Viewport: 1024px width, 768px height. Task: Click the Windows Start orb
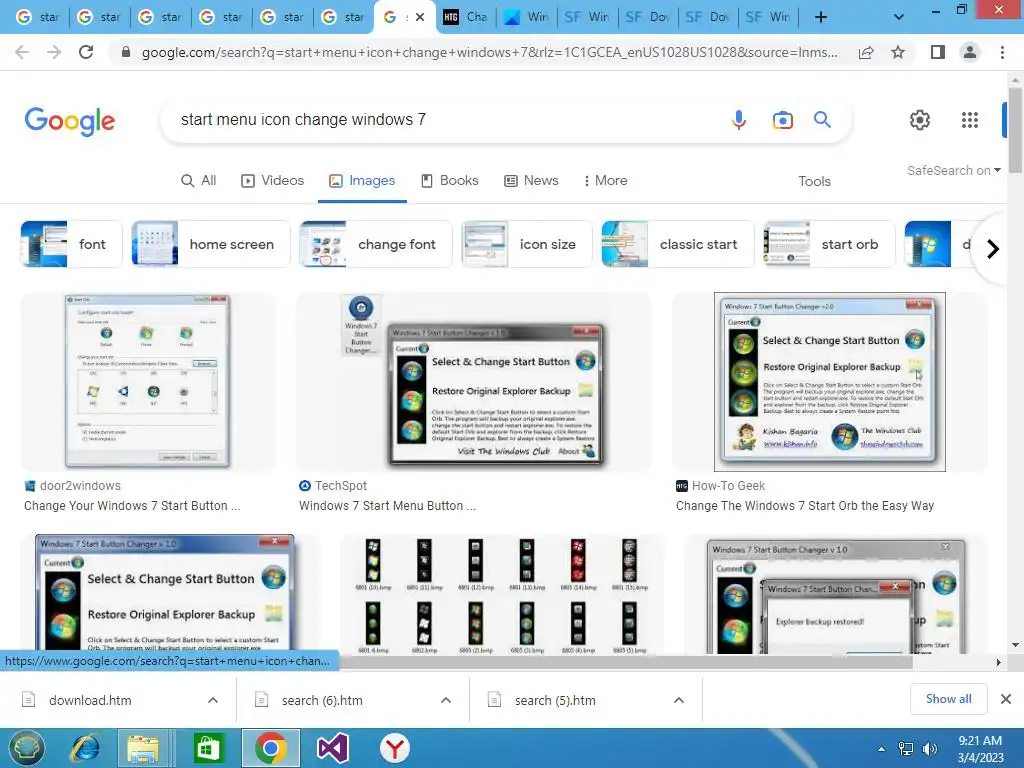click(26, 748)
